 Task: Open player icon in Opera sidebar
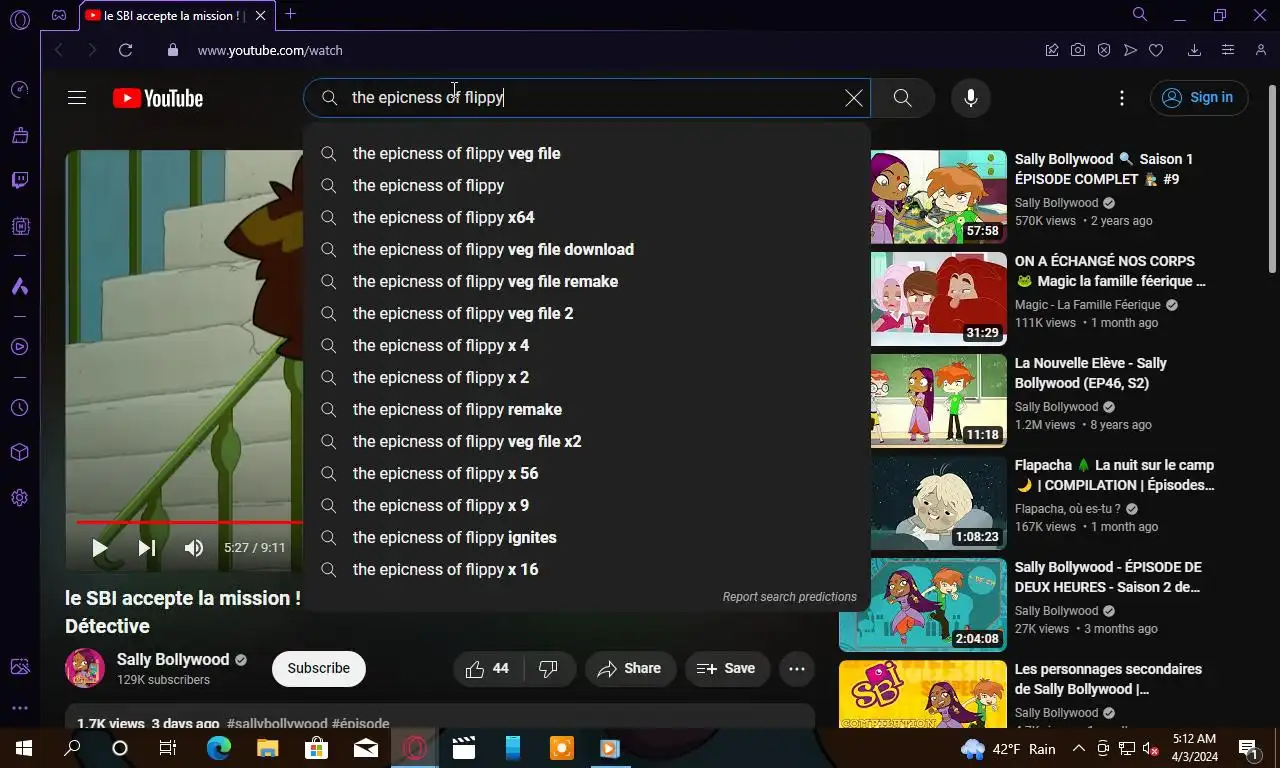tap(20, 347)
